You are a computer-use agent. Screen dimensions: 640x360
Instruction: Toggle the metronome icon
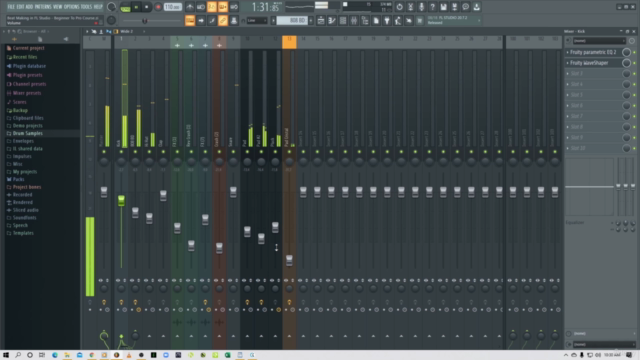pos(190,7)
